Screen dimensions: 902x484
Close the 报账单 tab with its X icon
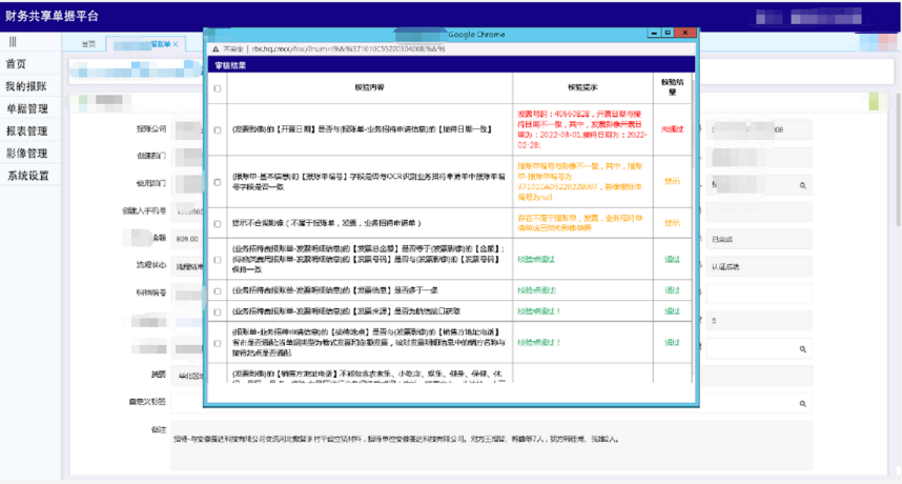coord(175,45)
